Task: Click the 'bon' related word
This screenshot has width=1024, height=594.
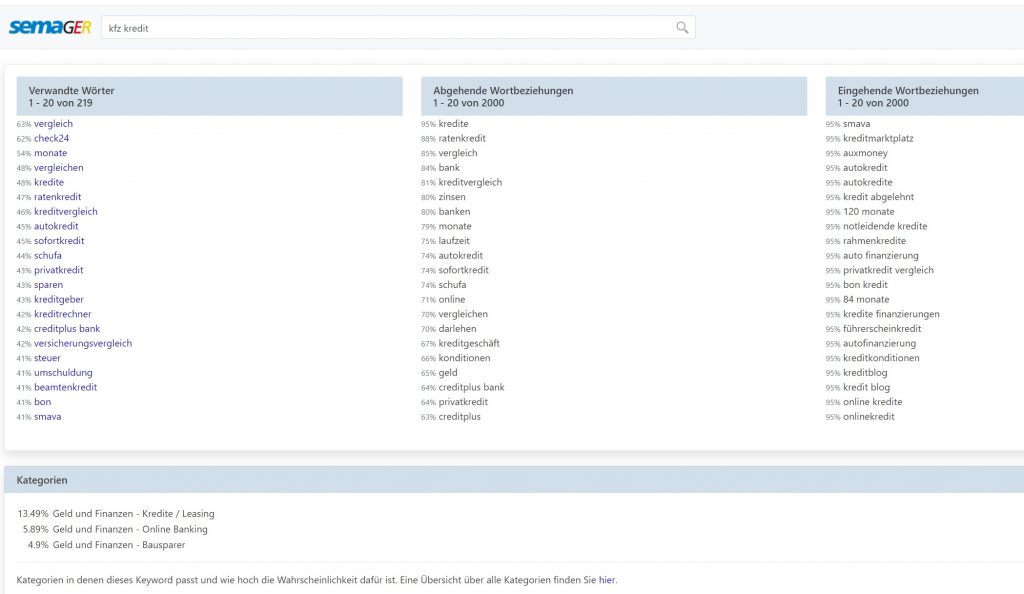Action: pos(42,402)
